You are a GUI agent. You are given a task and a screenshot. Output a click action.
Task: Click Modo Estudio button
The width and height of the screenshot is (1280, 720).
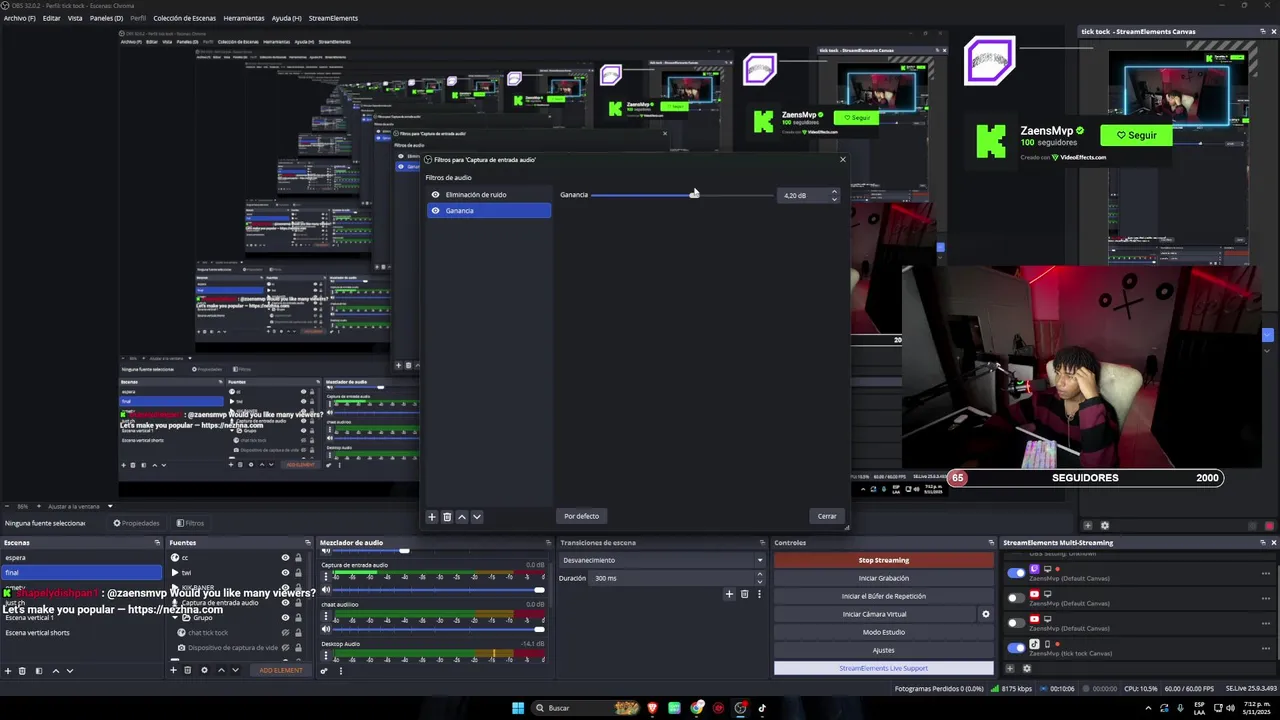(884, 632)
